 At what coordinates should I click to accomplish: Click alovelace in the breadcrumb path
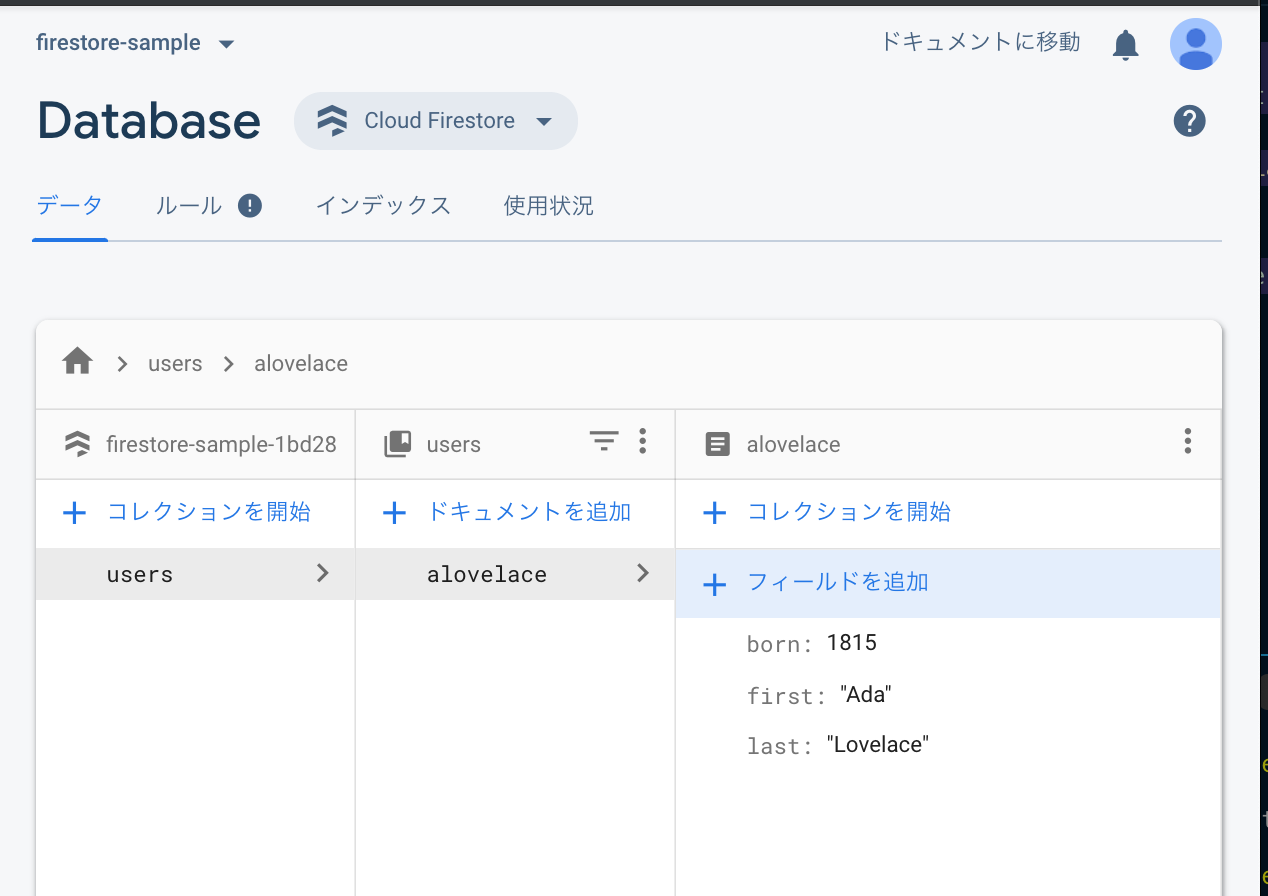(301, 363)
